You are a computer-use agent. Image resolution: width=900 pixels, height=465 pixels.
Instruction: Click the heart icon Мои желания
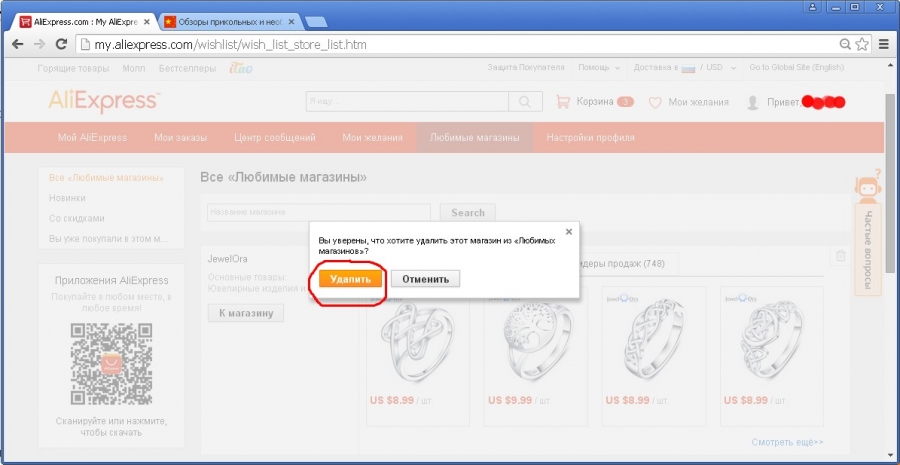pos(655,102)
